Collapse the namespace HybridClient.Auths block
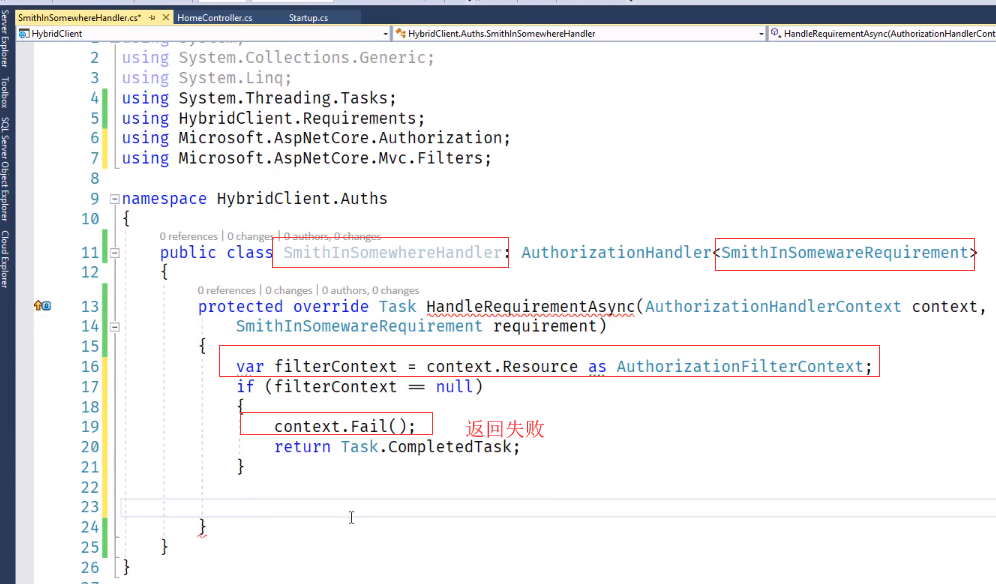 [x=115, y=199]
